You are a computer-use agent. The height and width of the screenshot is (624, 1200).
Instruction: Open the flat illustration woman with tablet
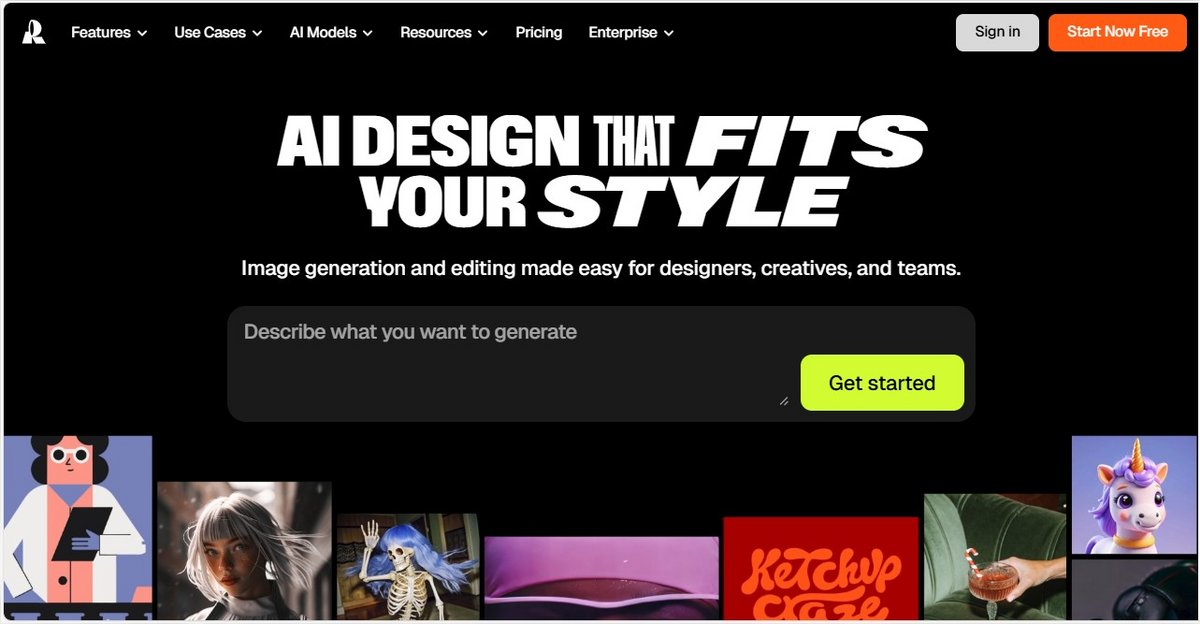(x=78, y=527)
